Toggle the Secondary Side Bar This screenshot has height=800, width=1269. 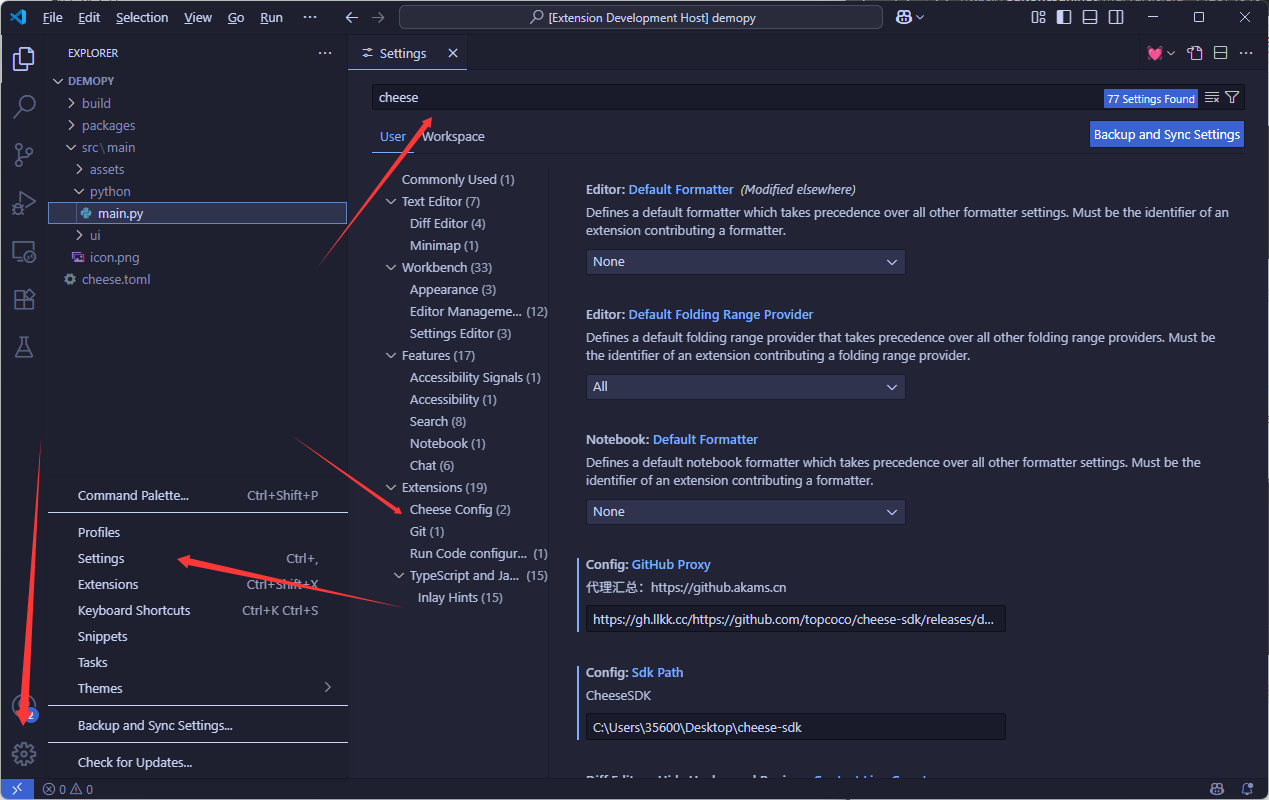pos(1116,17)
